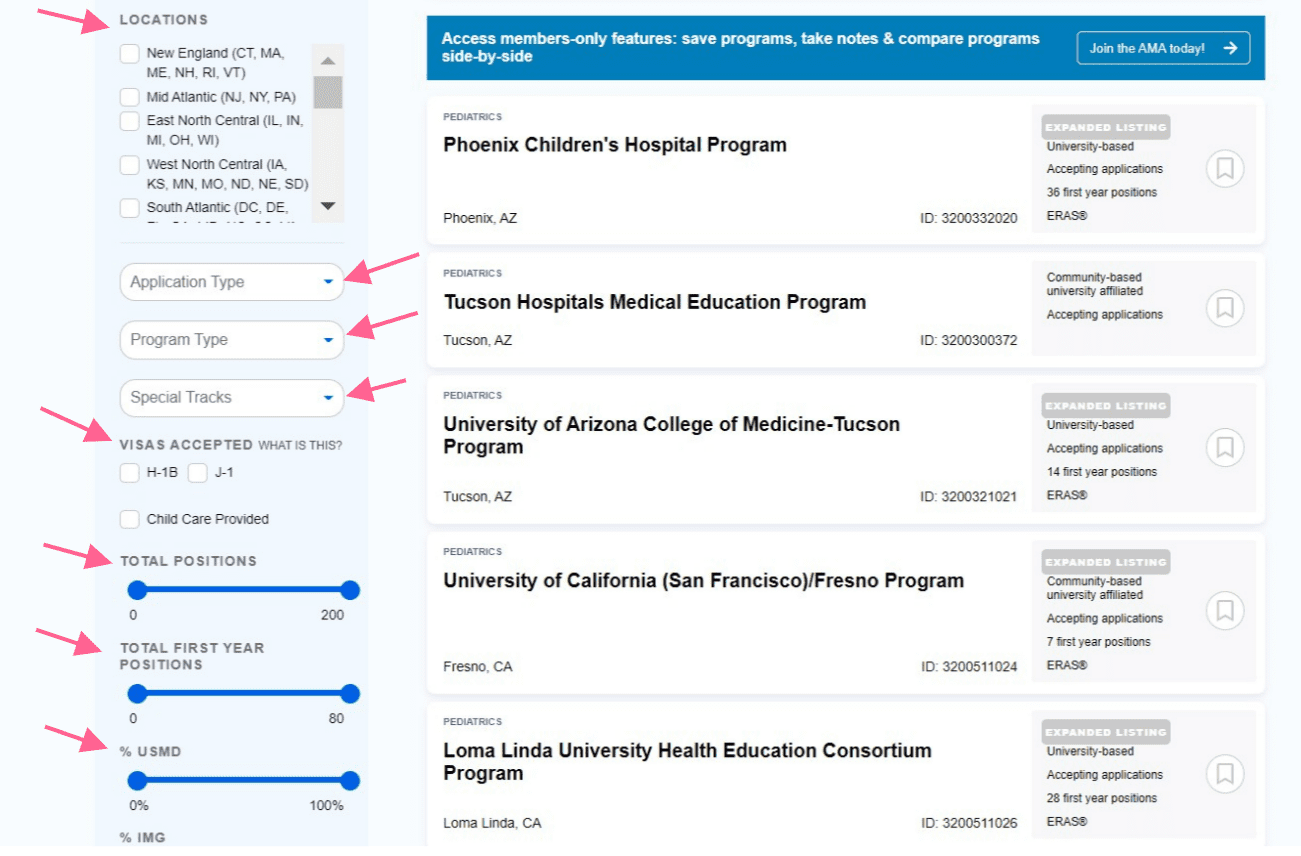Click the scroll-down arrow in Locations list

(x=327, y=207)
